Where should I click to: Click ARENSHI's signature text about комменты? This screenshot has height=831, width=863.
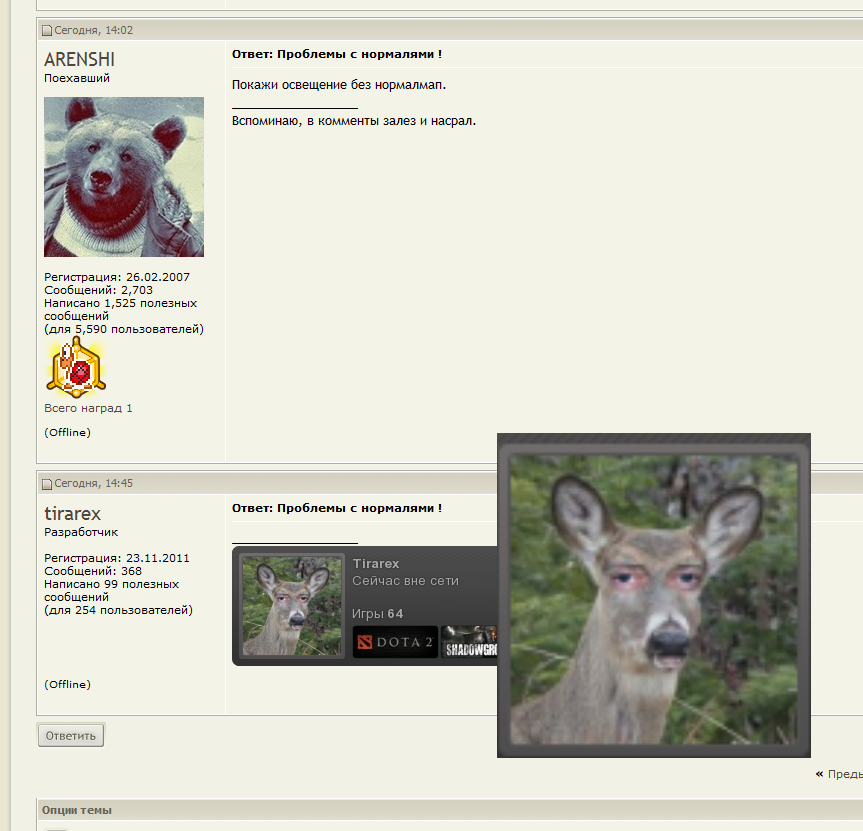[354, 121]
